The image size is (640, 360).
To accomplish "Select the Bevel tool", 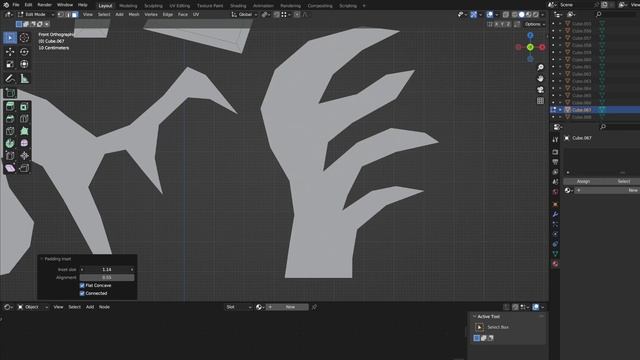I will [10, 119].
